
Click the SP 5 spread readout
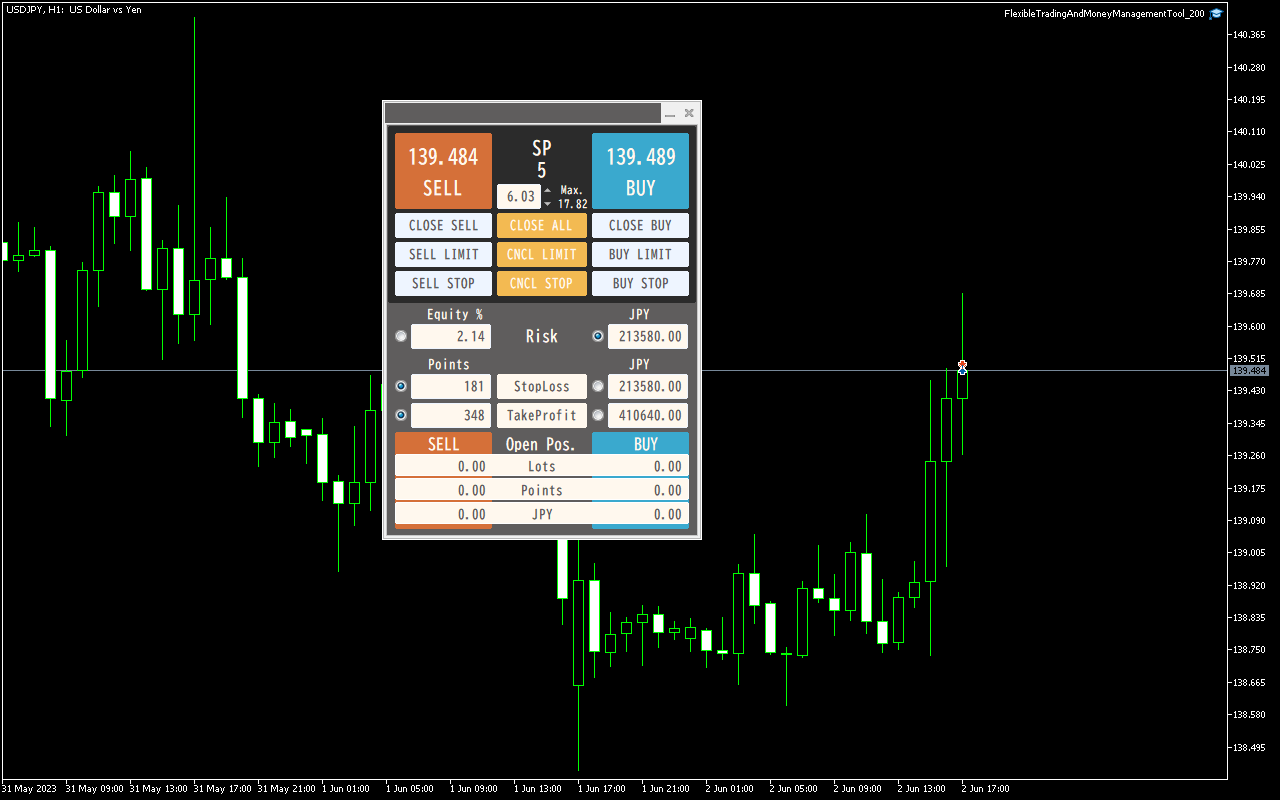[x=541, y=159]
